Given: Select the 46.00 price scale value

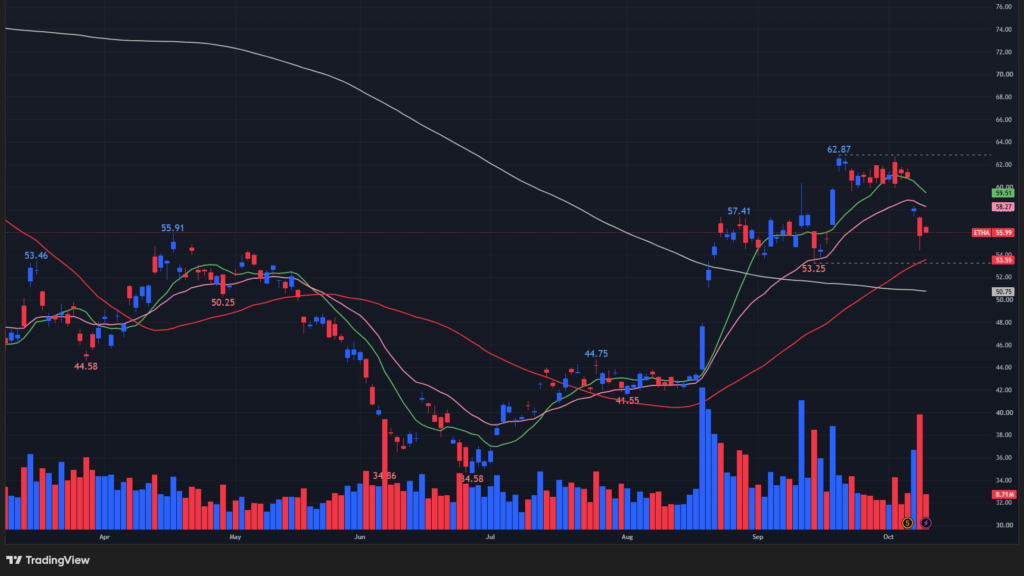Looking at the screenshot, I should click(x=1004, y=345).
